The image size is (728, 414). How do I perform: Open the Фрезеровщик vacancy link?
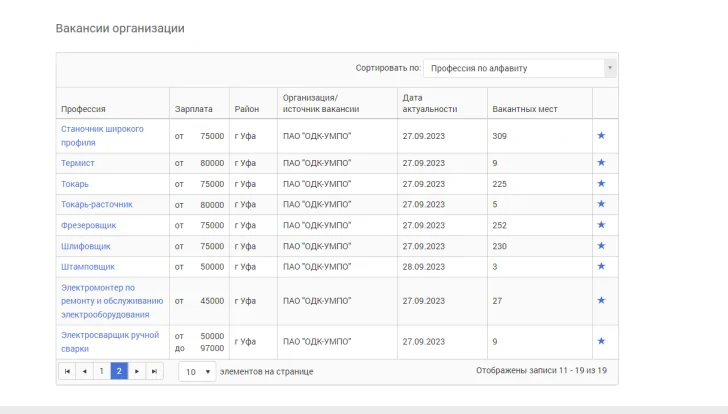[88, 225]
